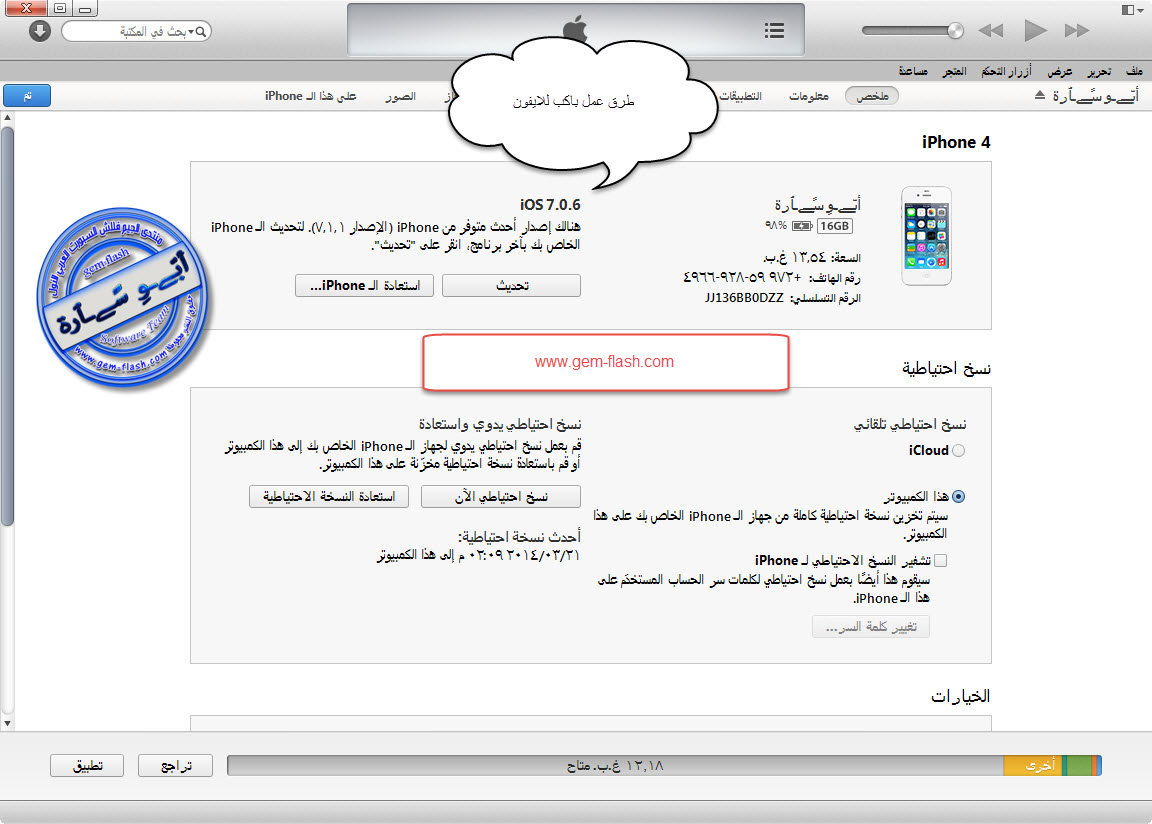Viewport: 1152px width, 824px height.
Task: Click the search dropdown arrow
Action: pyautogui.click(x=191, y=32)
